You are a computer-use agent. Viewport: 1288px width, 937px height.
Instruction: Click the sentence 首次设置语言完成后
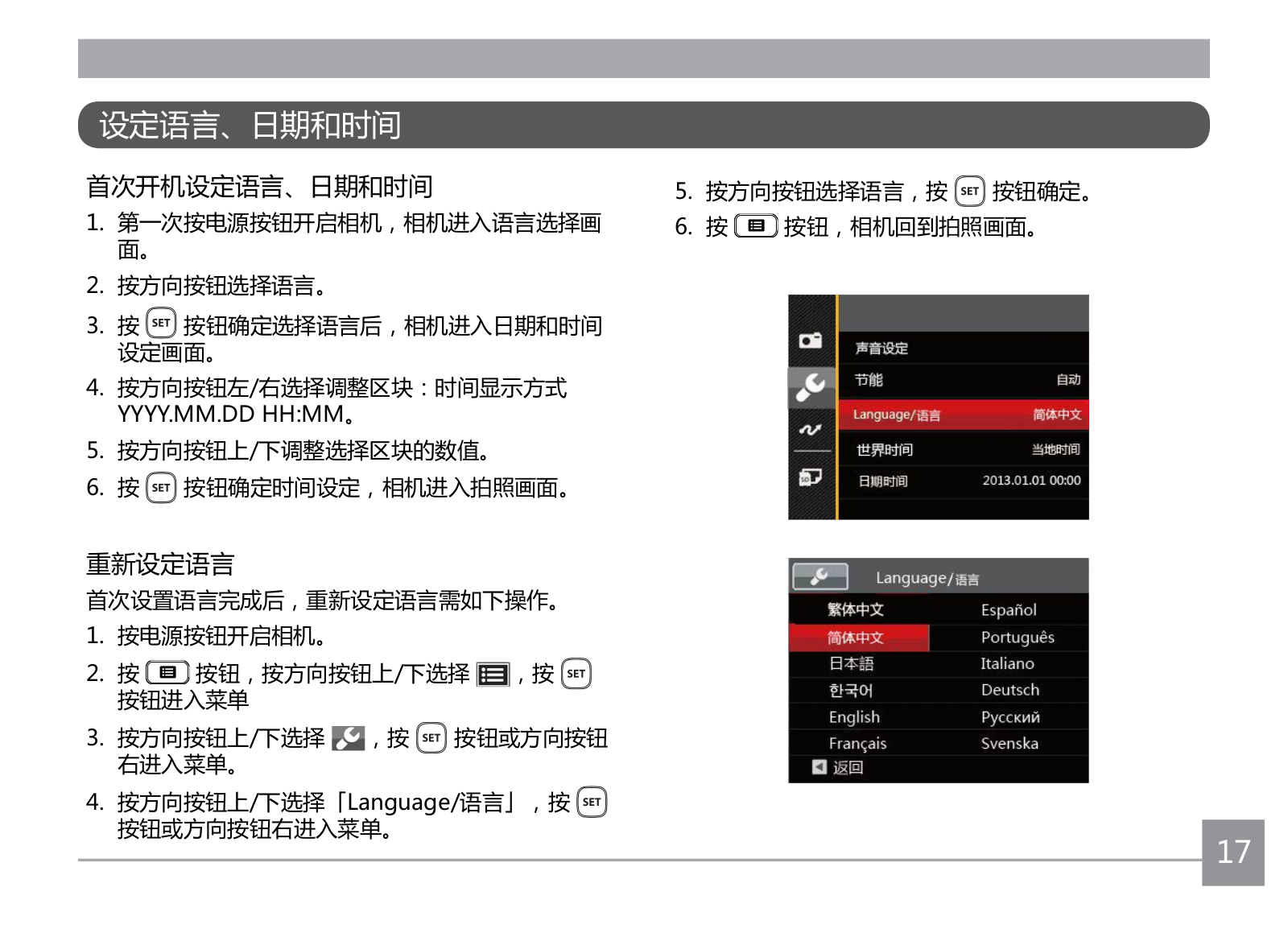[x=185, y=601]
